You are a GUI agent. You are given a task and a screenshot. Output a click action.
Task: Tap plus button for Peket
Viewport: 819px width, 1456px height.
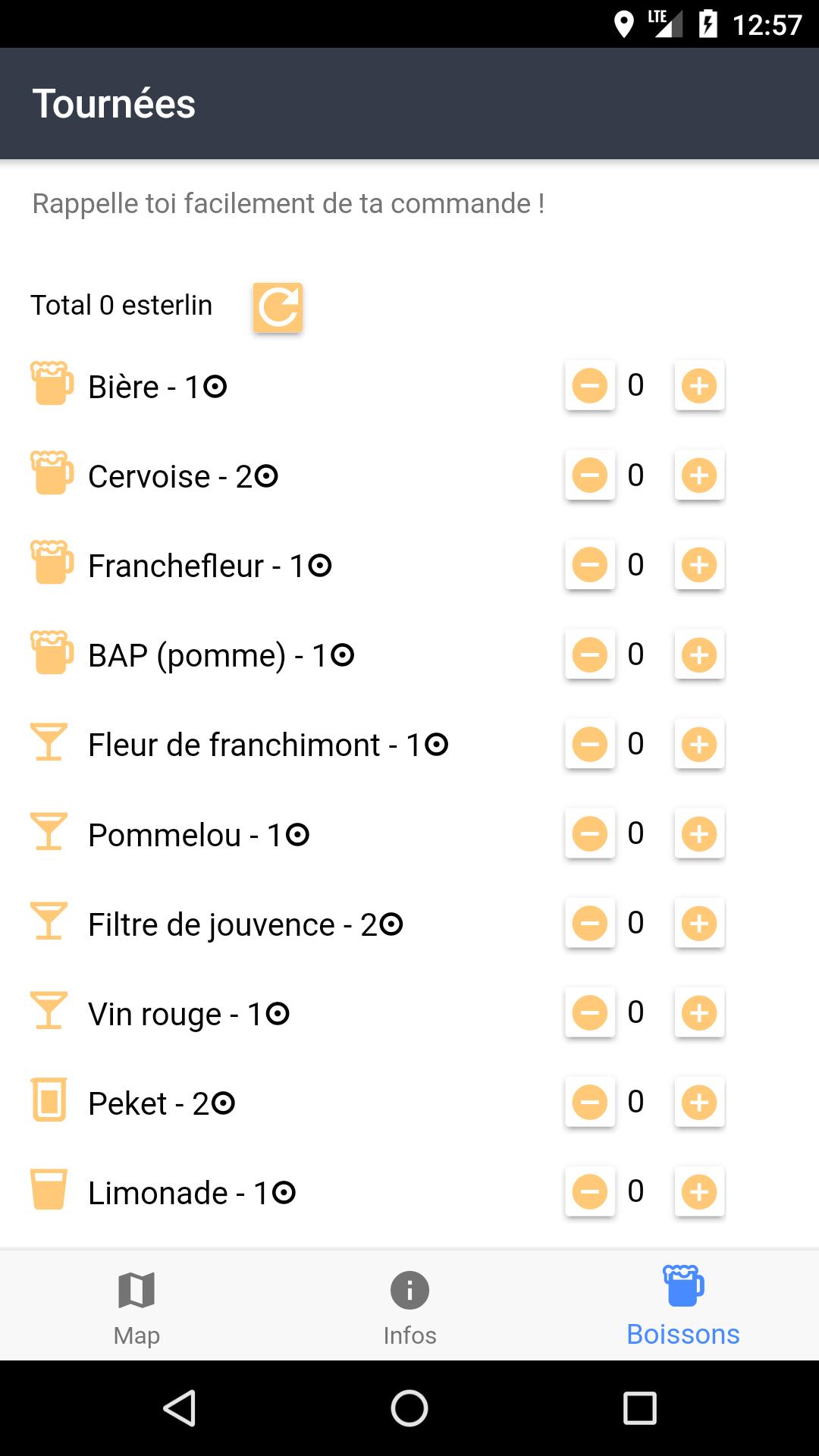699,1102
